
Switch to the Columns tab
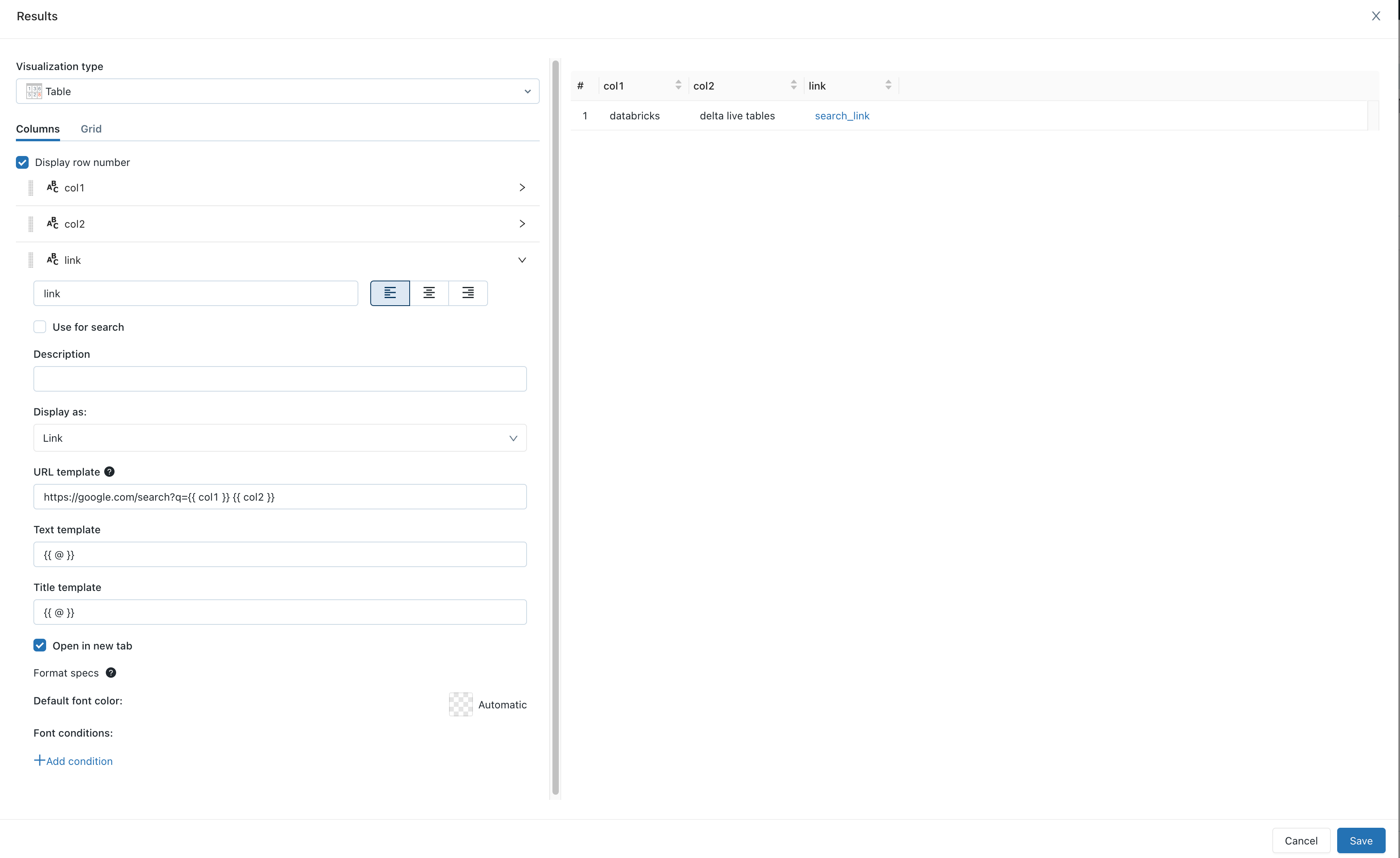[38, 128]
